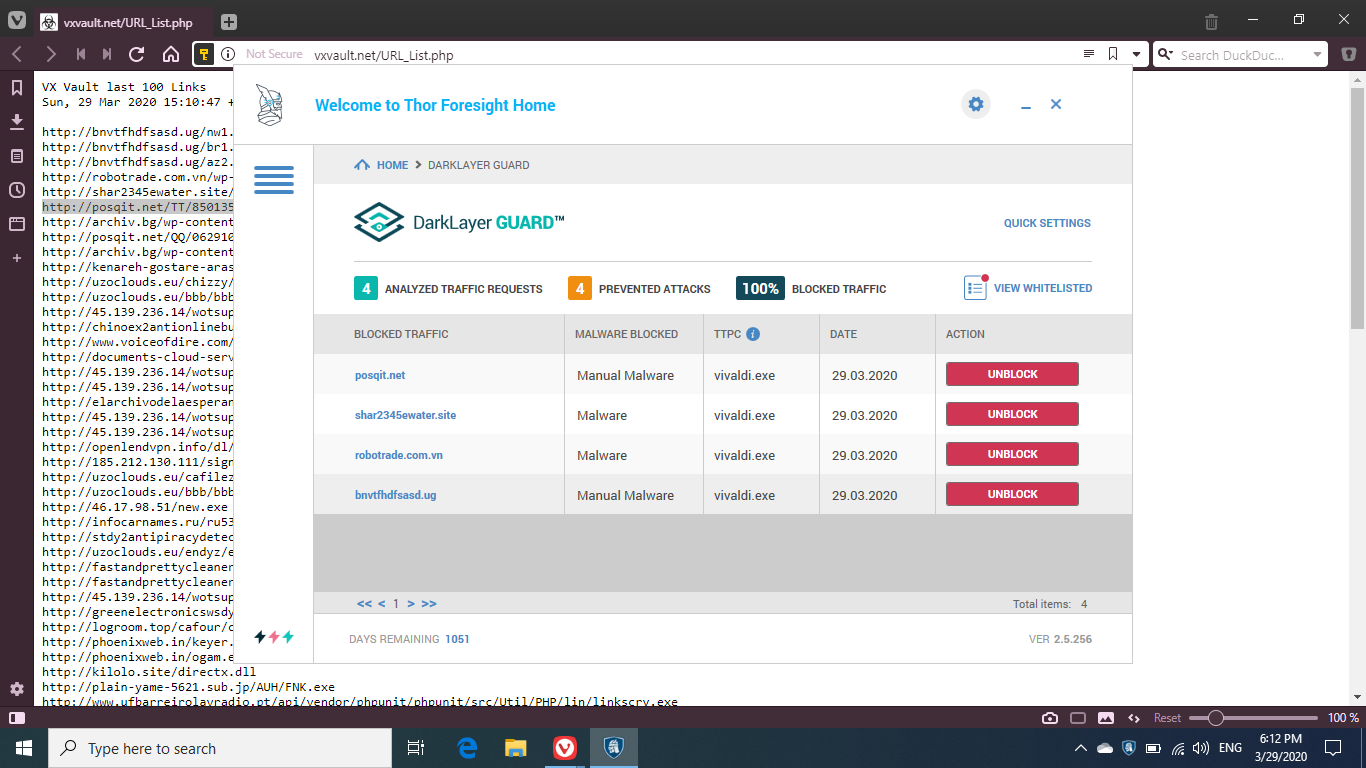Open the Vivaldi Notes panel
Image resolution: width=1366 pixels, height=768 pixels.
tap(17, 156)
